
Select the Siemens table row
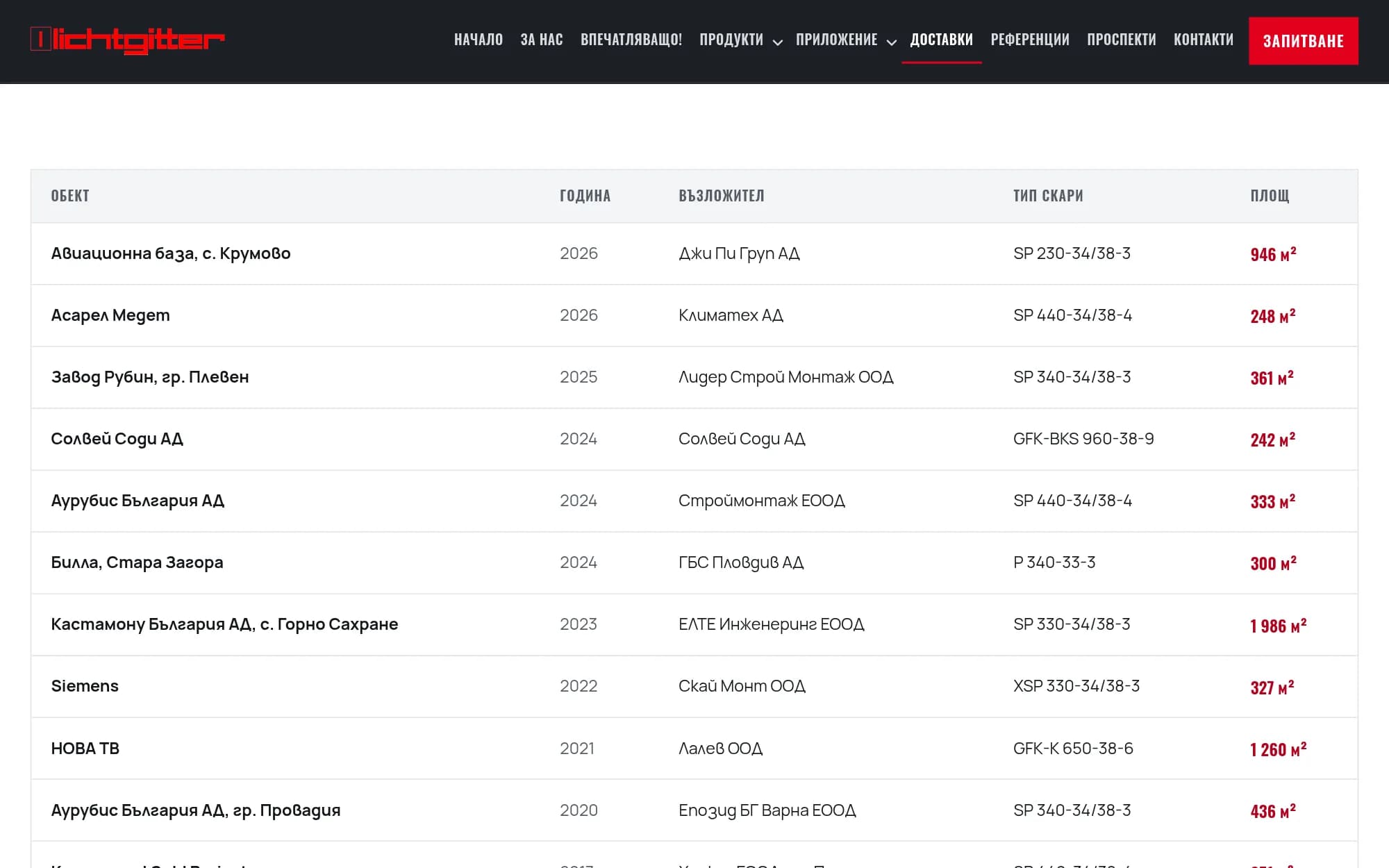click(x=694, y=686)
